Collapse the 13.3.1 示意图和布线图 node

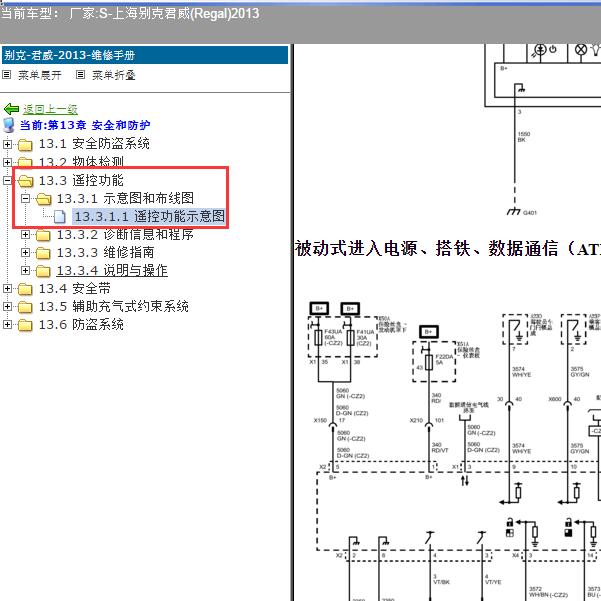pos(25,198)
